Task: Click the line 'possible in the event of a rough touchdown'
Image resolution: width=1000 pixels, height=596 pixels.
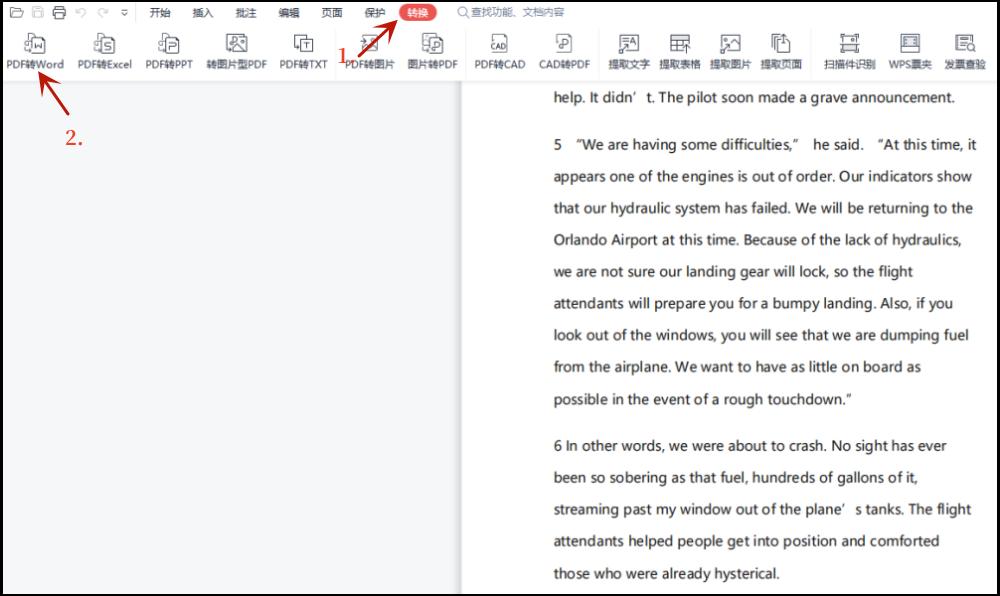Action: pyautogui.click(x=702, y=400)
